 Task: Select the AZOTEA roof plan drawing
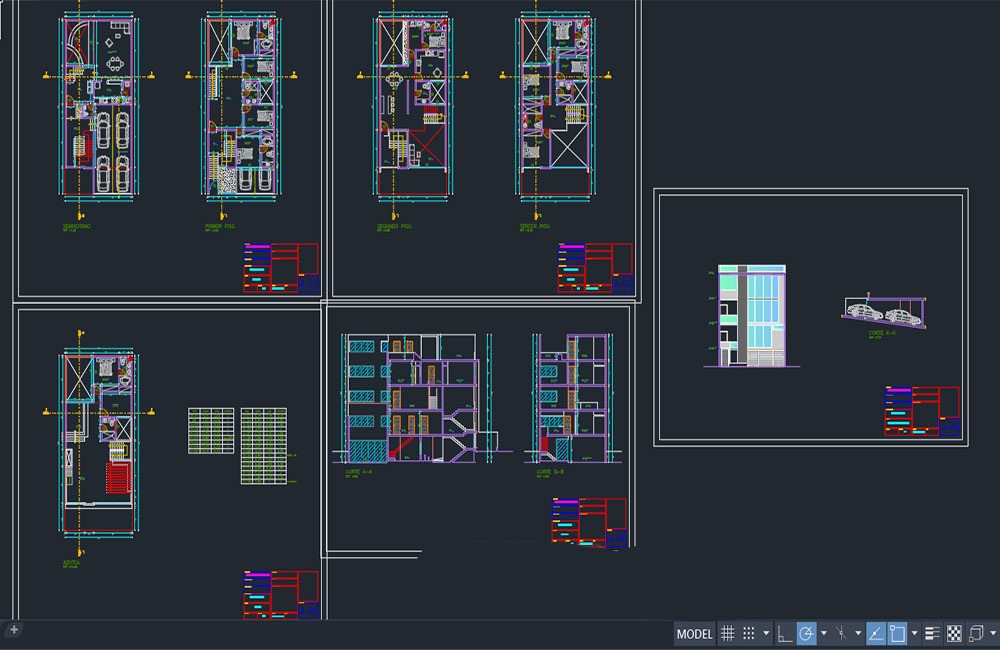pos(98,443)
